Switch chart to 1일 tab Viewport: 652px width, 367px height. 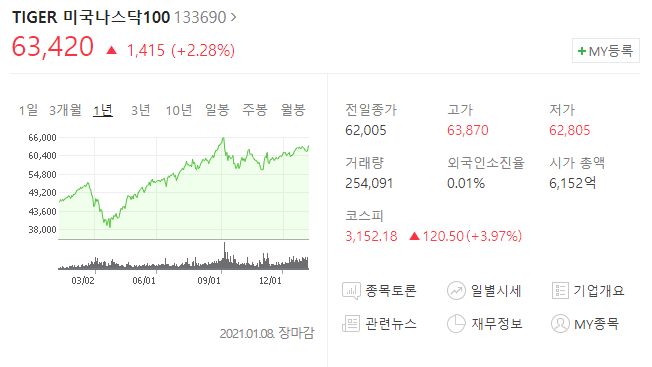(28, 110)
